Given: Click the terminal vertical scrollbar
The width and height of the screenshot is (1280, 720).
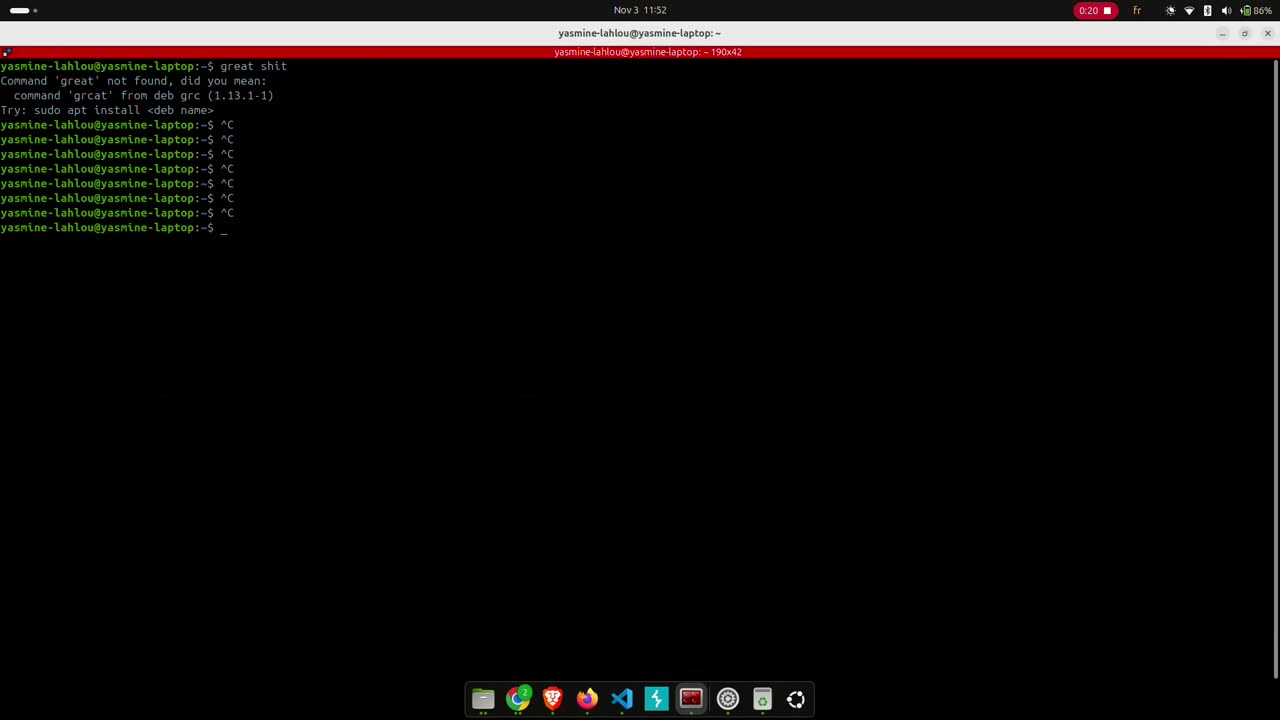Looking at the screenshot, I should tap(1276, 370).
